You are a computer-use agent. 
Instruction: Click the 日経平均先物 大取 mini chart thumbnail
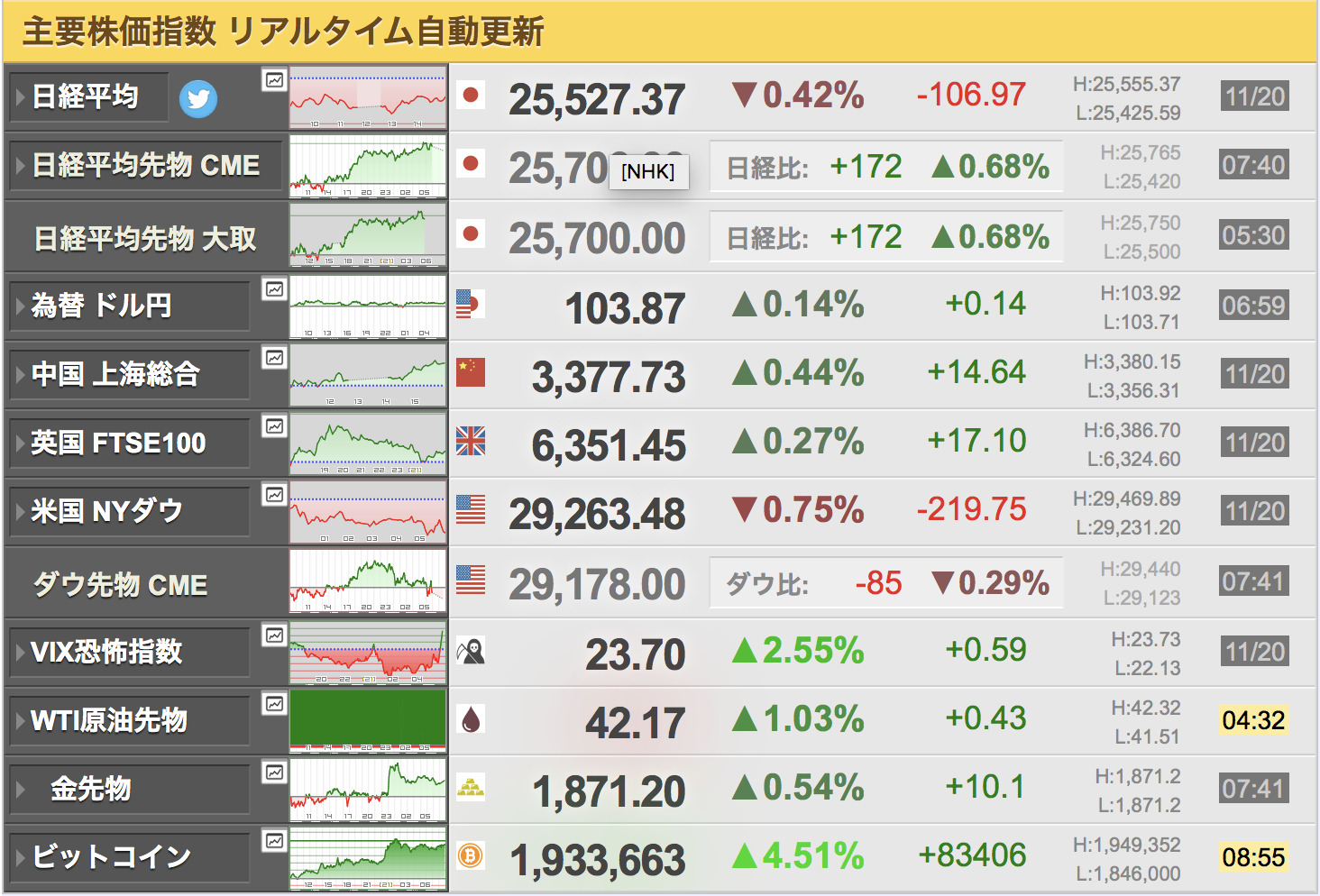pos(368,235)
